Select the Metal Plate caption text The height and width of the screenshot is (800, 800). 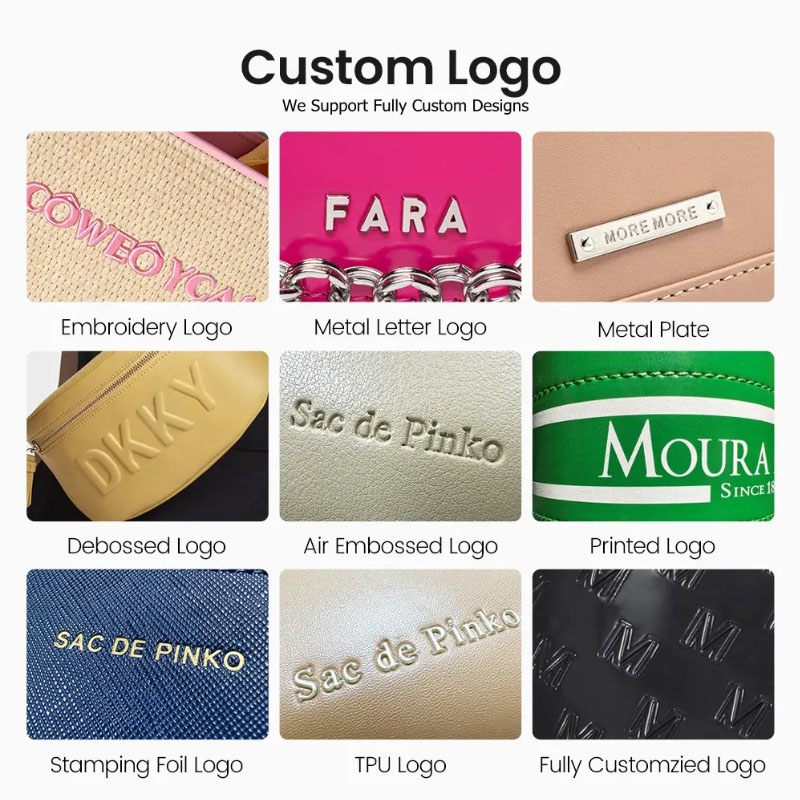point(653,330)
